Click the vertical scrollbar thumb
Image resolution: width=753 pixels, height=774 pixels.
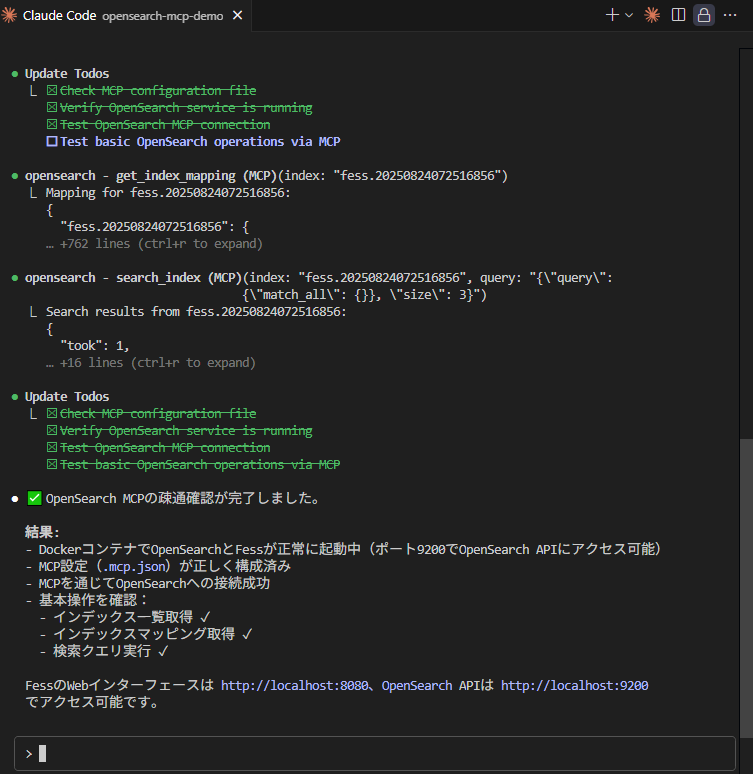pos(746,587)
